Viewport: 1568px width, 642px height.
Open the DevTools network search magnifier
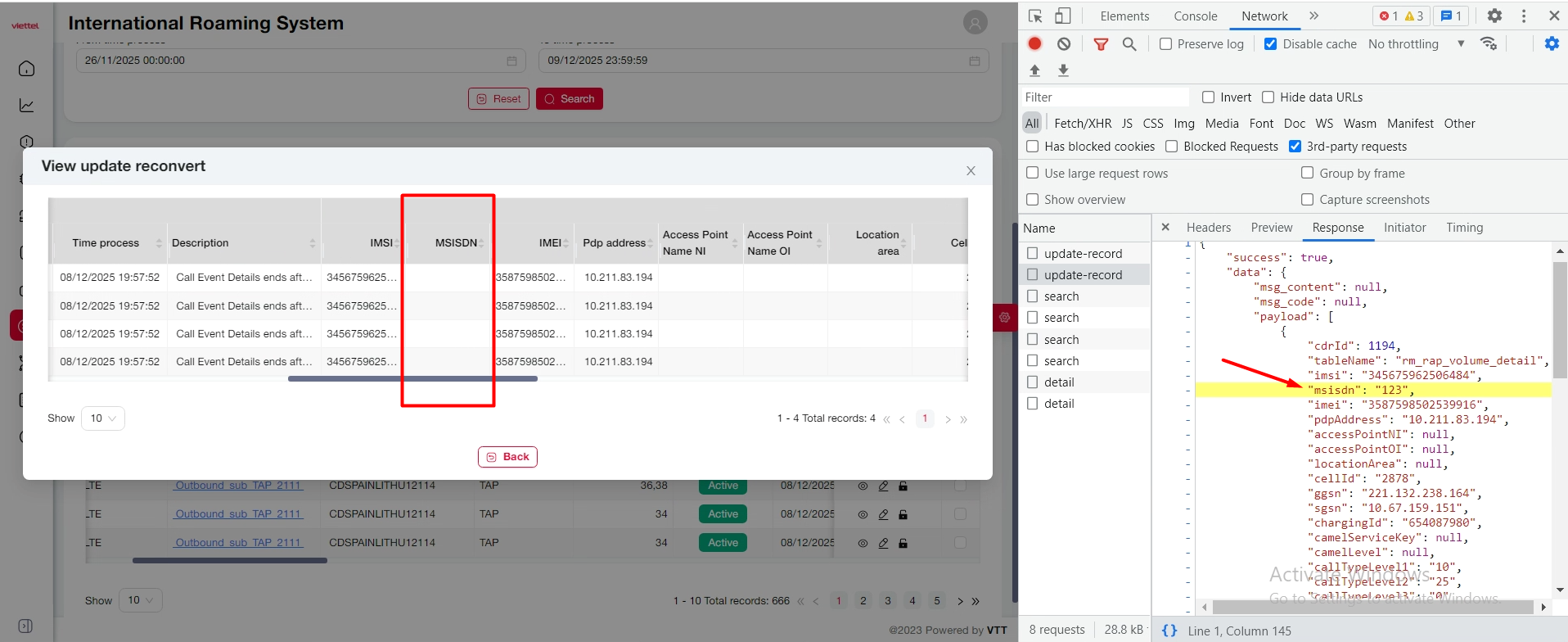tap(1129, 44)
